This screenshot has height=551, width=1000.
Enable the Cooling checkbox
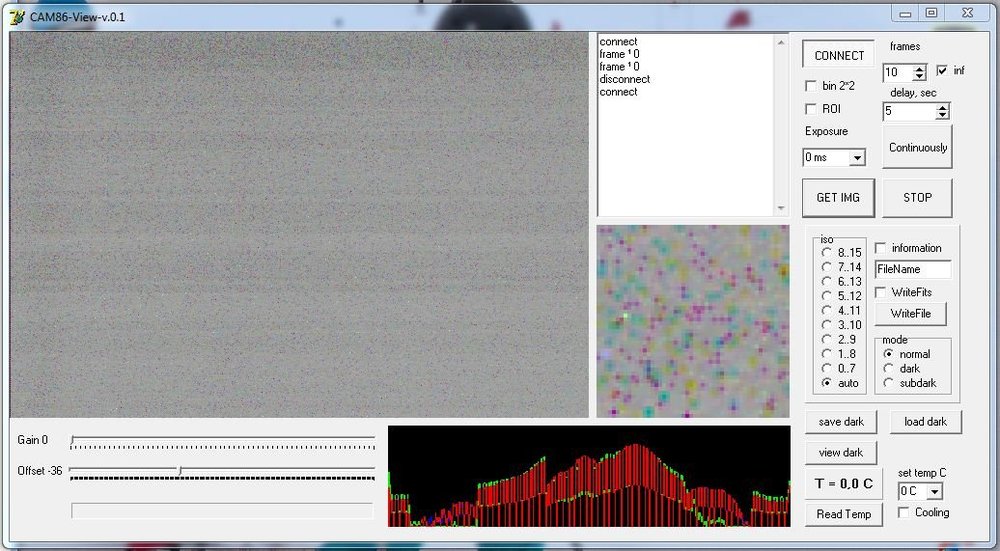[x=903, y=512]
